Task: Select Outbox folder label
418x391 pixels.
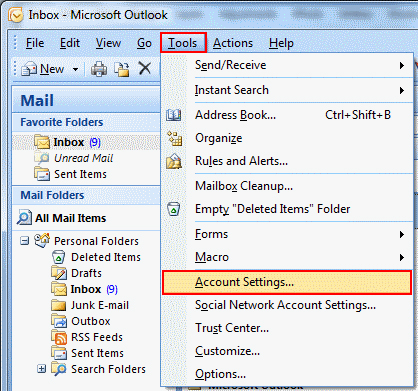Action: 91,321
